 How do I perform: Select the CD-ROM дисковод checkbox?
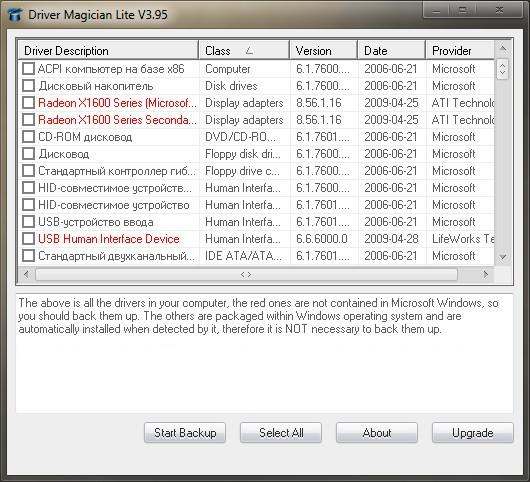pyautogui.click(x=28, y=137)
